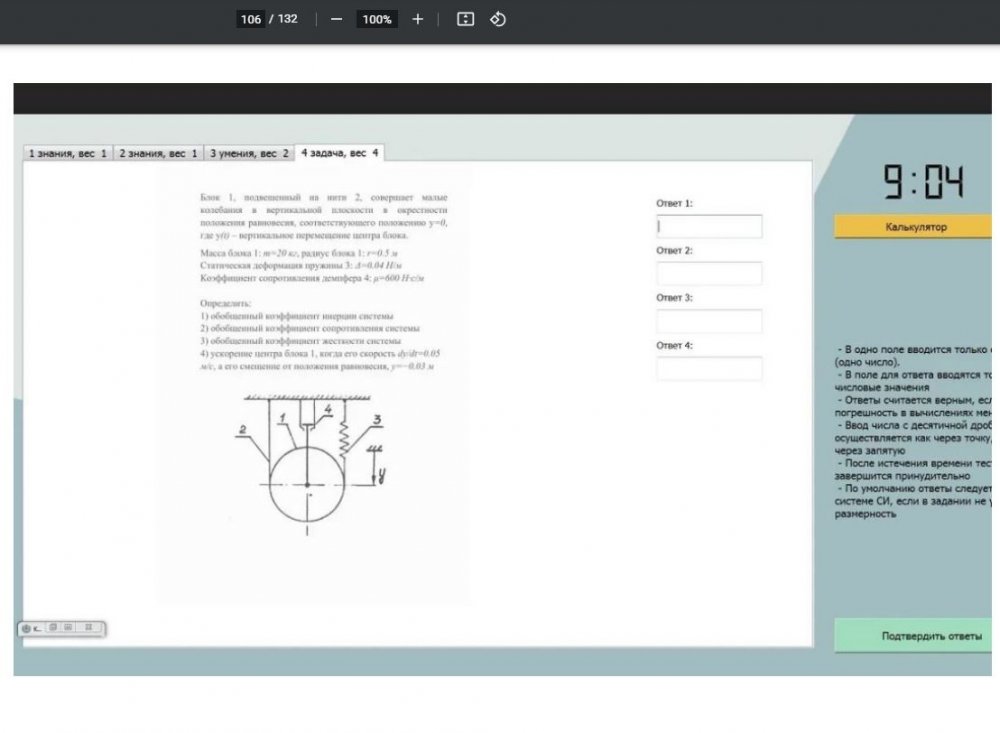Click the 'Ответ 3:' label
Viewport: 1000px width, 733px height.
pyautogui.click(x=674, y=297)
